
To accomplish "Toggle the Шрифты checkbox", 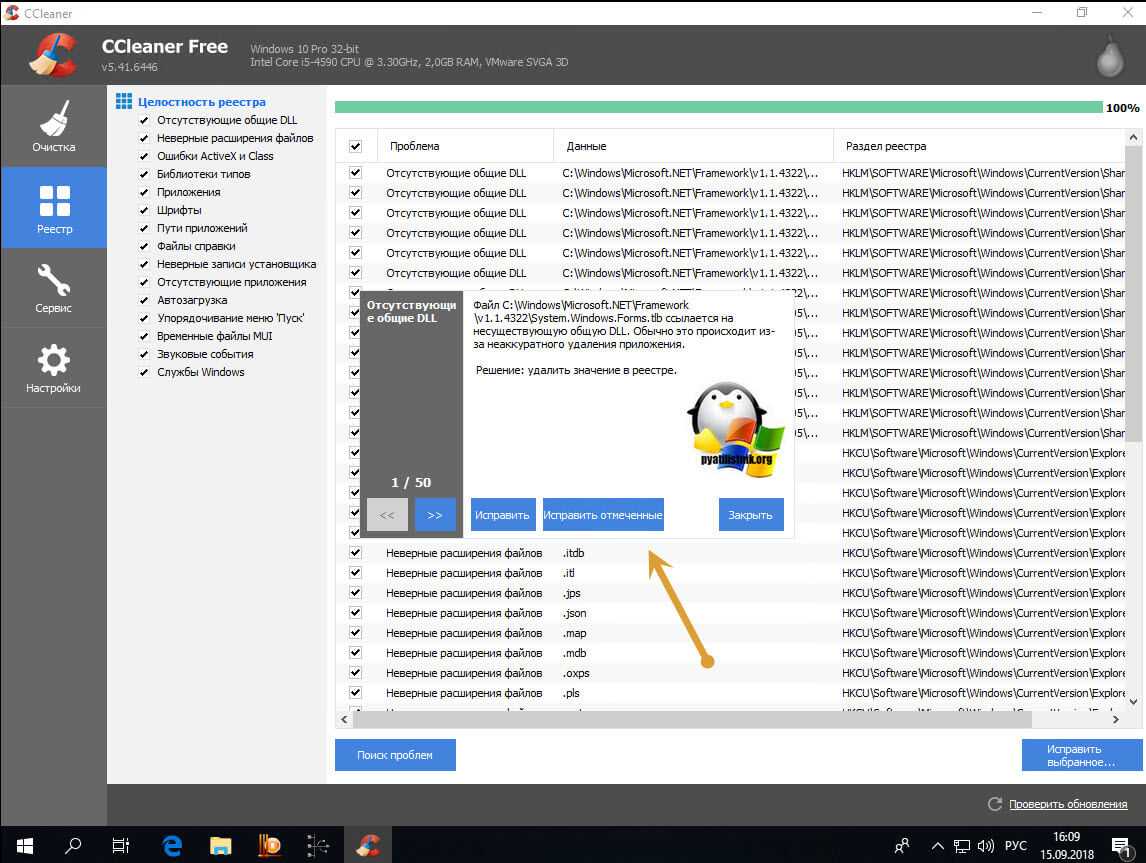I will (144, 210).
